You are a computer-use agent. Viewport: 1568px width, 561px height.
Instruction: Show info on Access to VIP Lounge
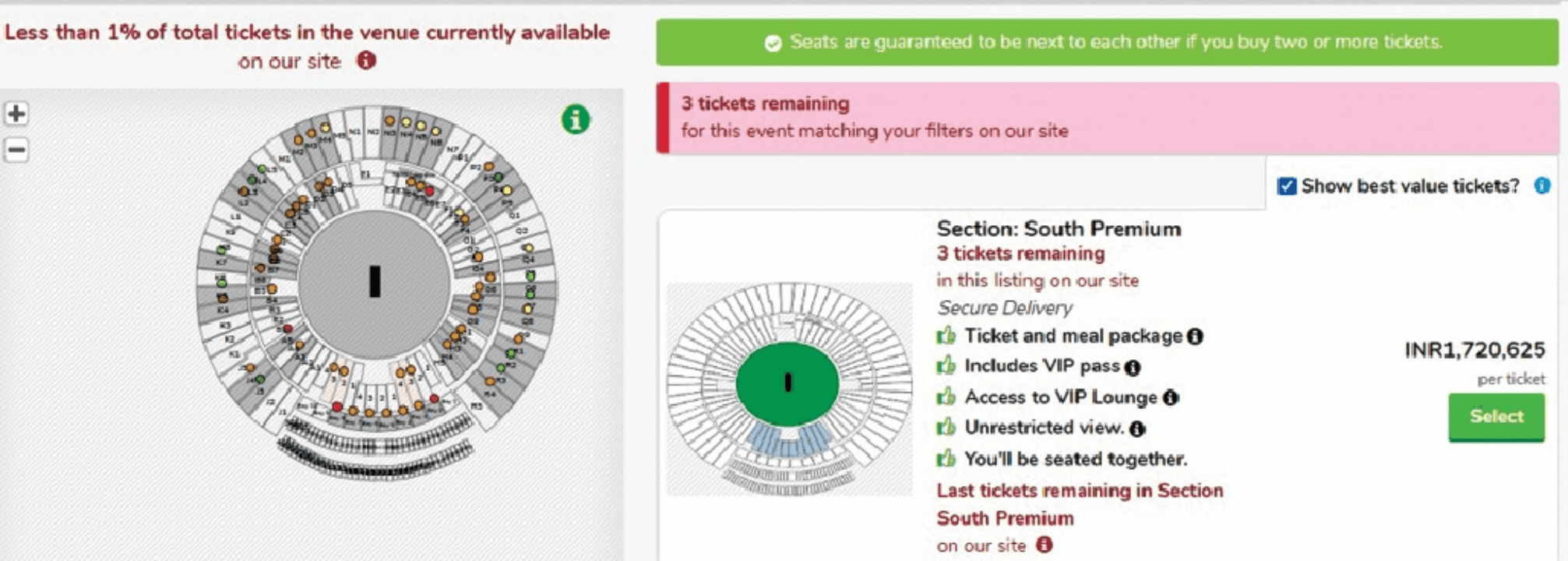1170,397
